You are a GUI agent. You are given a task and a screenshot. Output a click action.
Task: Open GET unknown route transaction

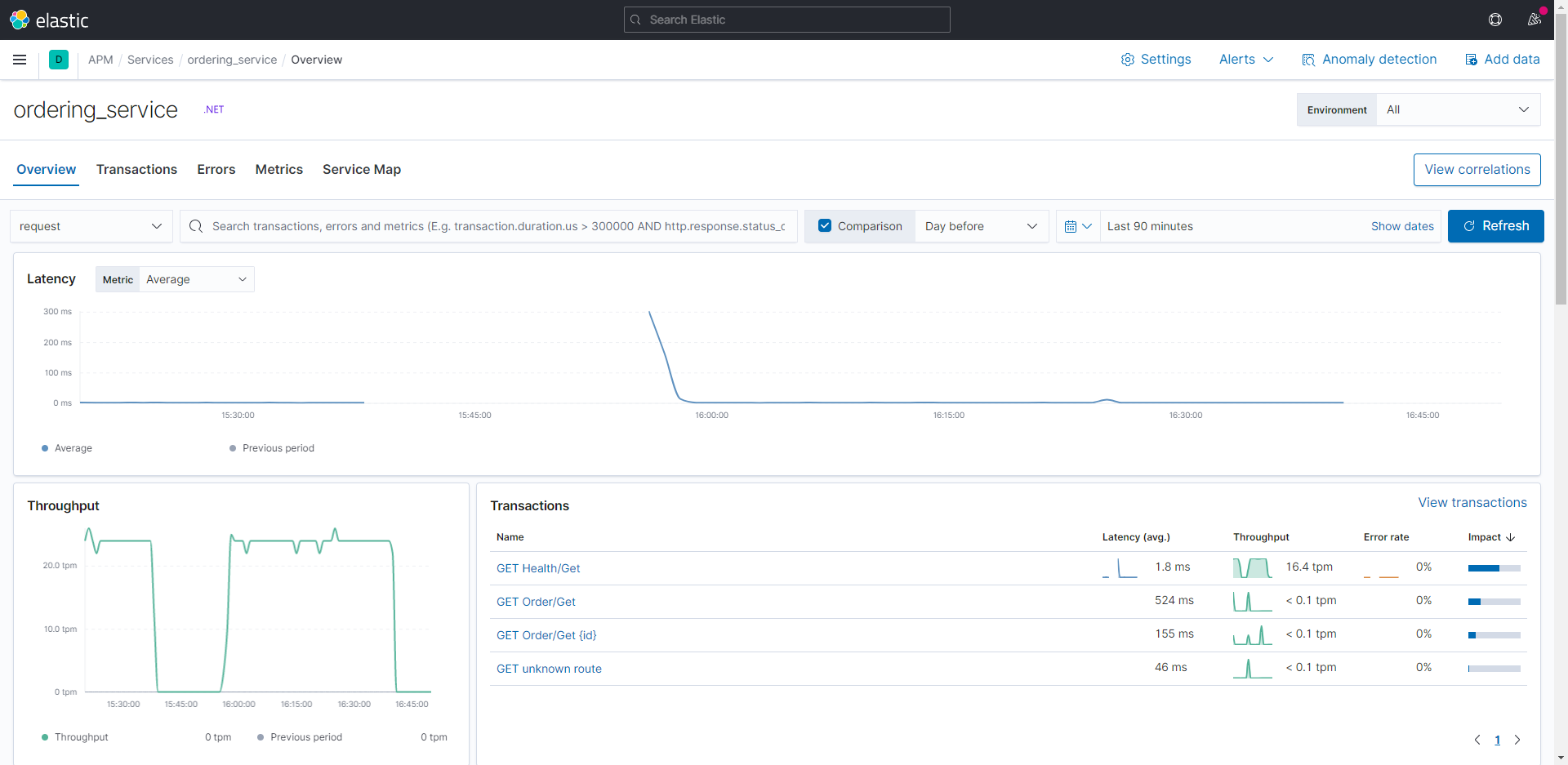click(549, 669)
